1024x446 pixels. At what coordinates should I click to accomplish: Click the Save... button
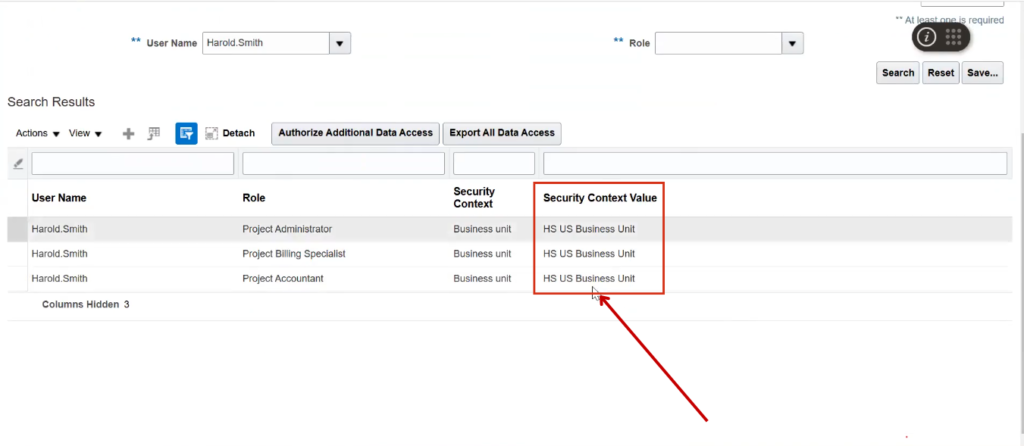coord(982,73)
